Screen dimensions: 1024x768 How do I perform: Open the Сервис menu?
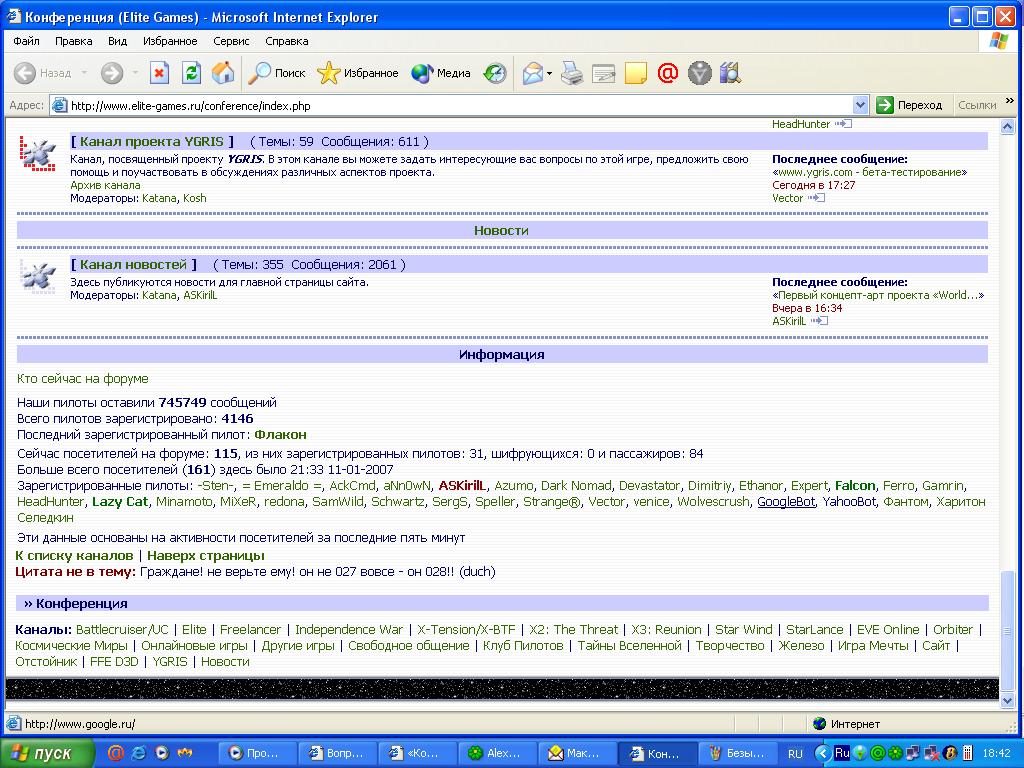click(x=231, y=41)
